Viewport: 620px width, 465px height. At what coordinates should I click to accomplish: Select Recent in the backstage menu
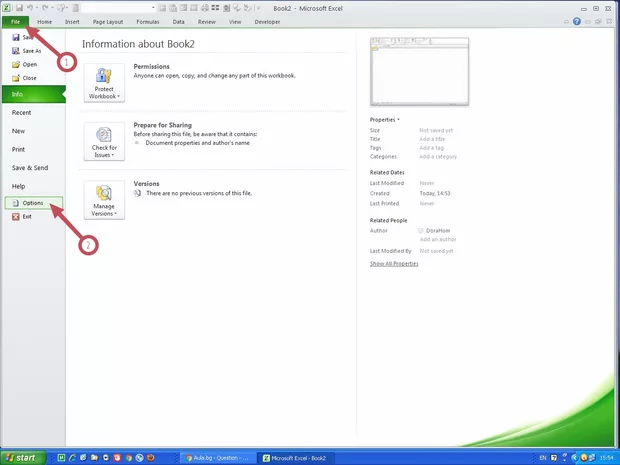[x=21, y=113]
